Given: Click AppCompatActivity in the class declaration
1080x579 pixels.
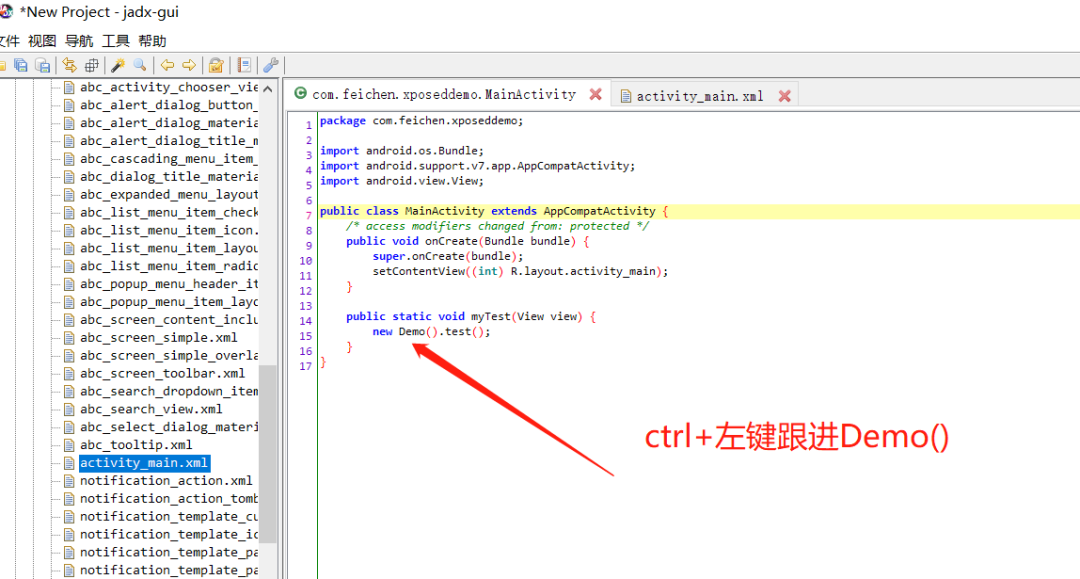Looking at the screenshot, I should tap(599, 211).
